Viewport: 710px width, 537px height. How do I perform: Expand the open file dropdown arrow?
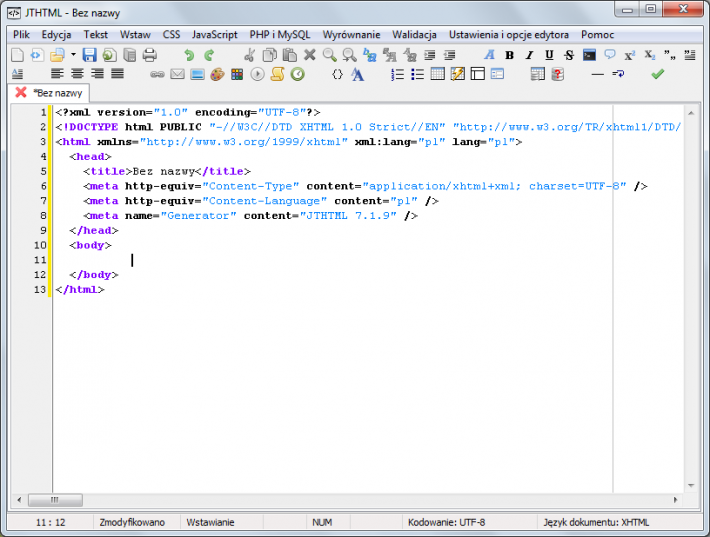point(73,55)
